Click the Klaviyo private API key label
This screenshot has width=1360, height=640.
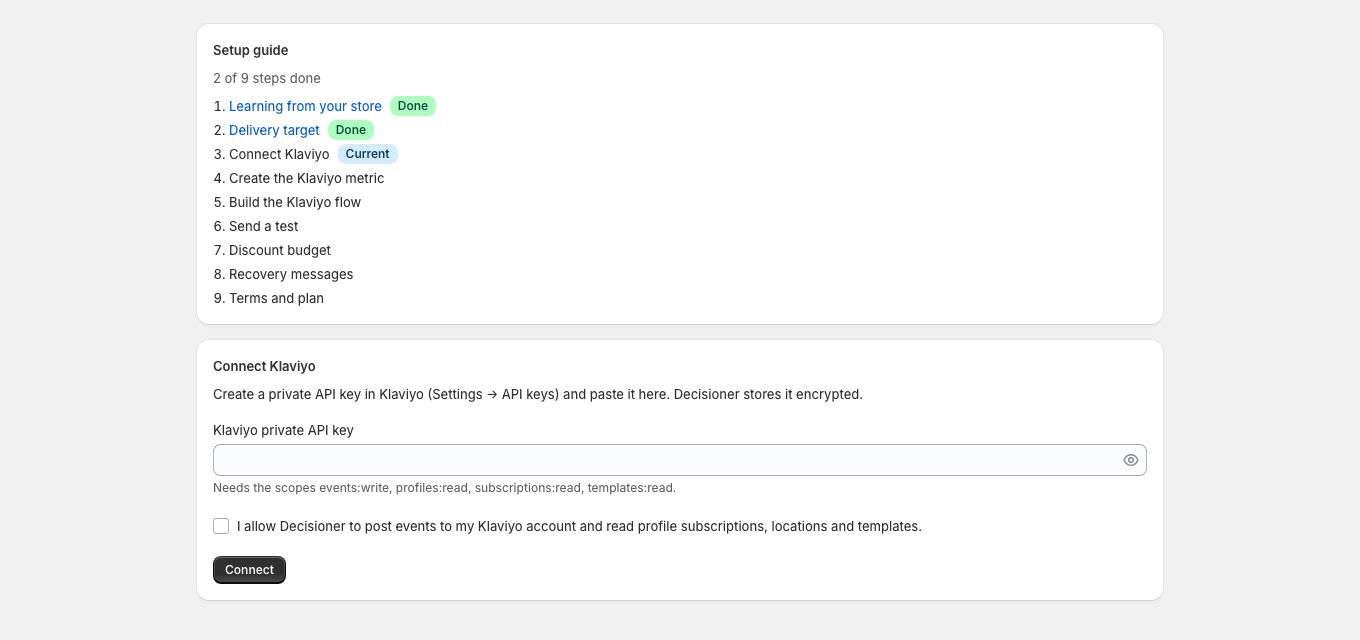(x=283, y=430)
